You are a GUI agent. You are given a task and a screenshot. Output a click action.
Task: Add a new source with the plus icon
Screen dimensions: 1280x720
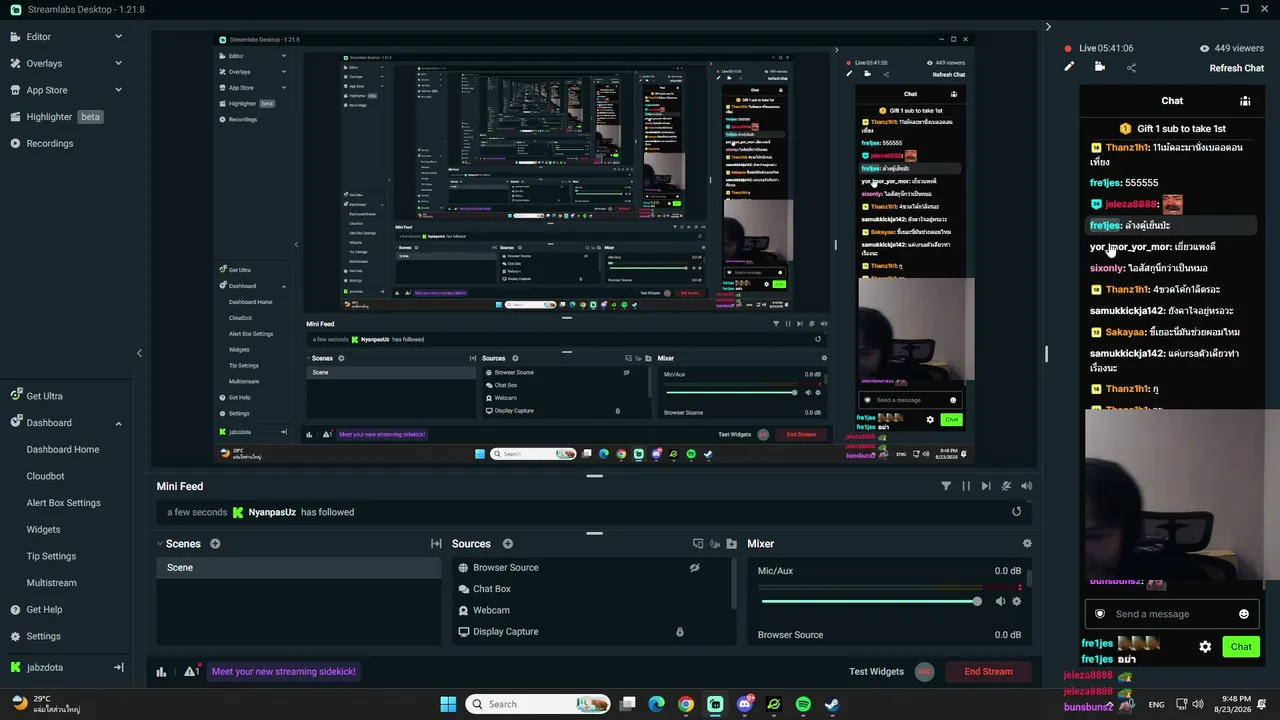[507, 544]
